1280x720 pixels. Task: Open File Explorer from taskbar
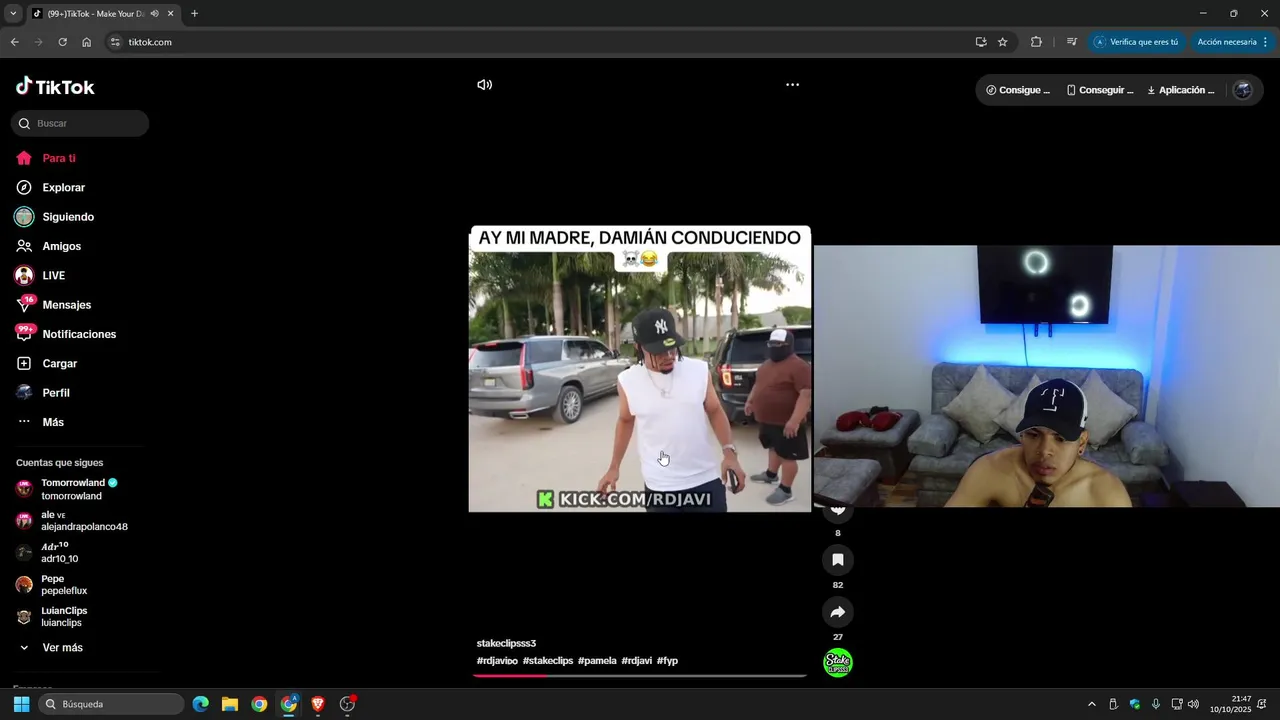coord(230,704)
